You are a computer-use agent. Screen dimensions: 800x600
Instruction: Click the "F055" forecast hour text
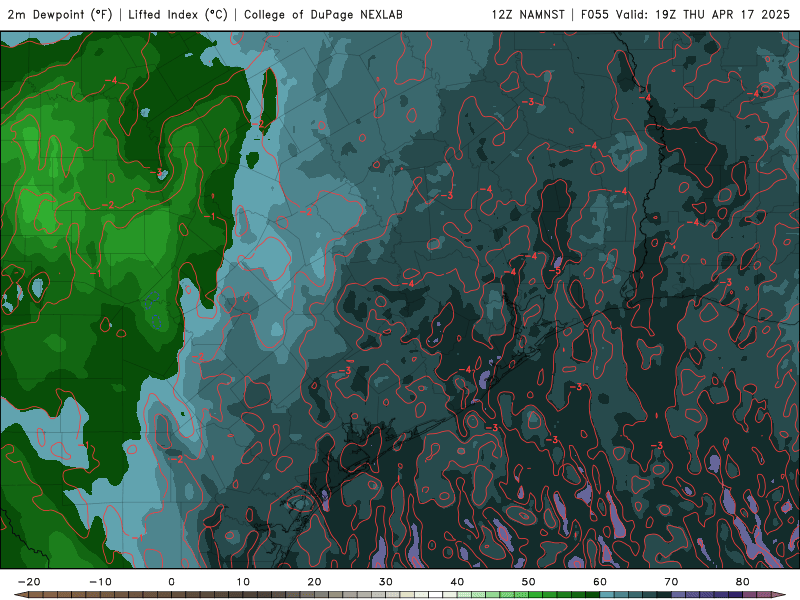(x=595, y=15)
